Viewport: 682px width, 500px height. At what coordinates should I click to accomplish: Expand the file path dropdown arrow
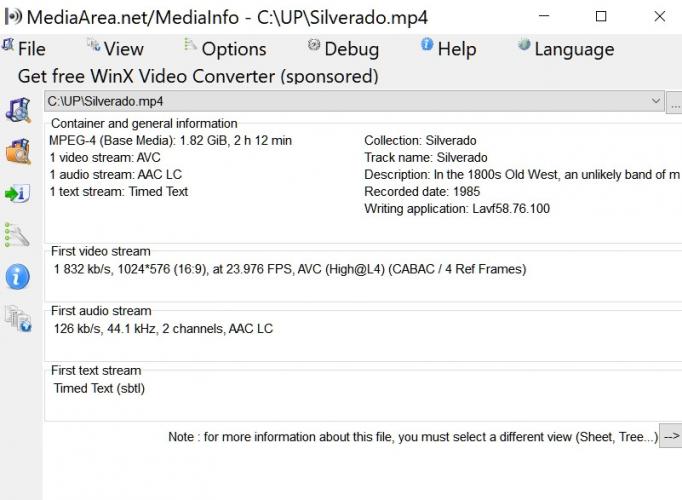[x=655, y=101]
